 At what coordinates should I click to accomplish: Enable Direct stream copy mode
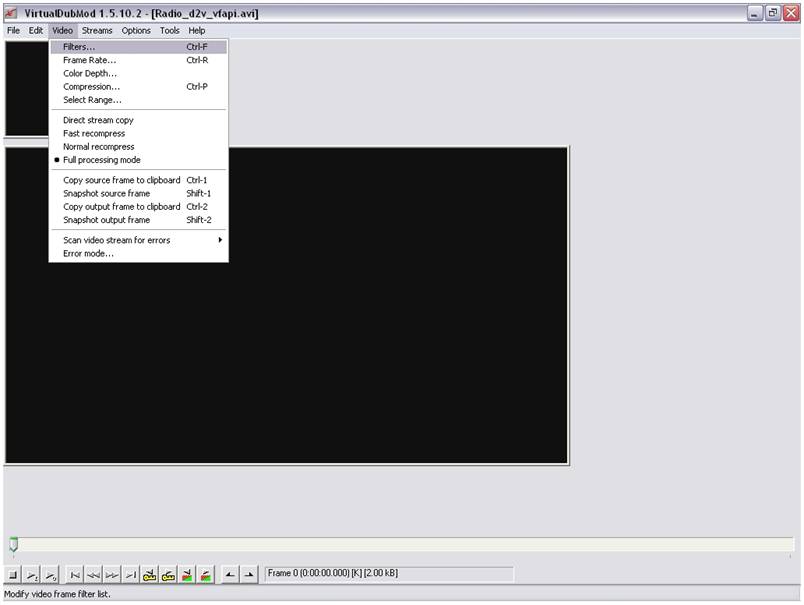tap(138, 120)
